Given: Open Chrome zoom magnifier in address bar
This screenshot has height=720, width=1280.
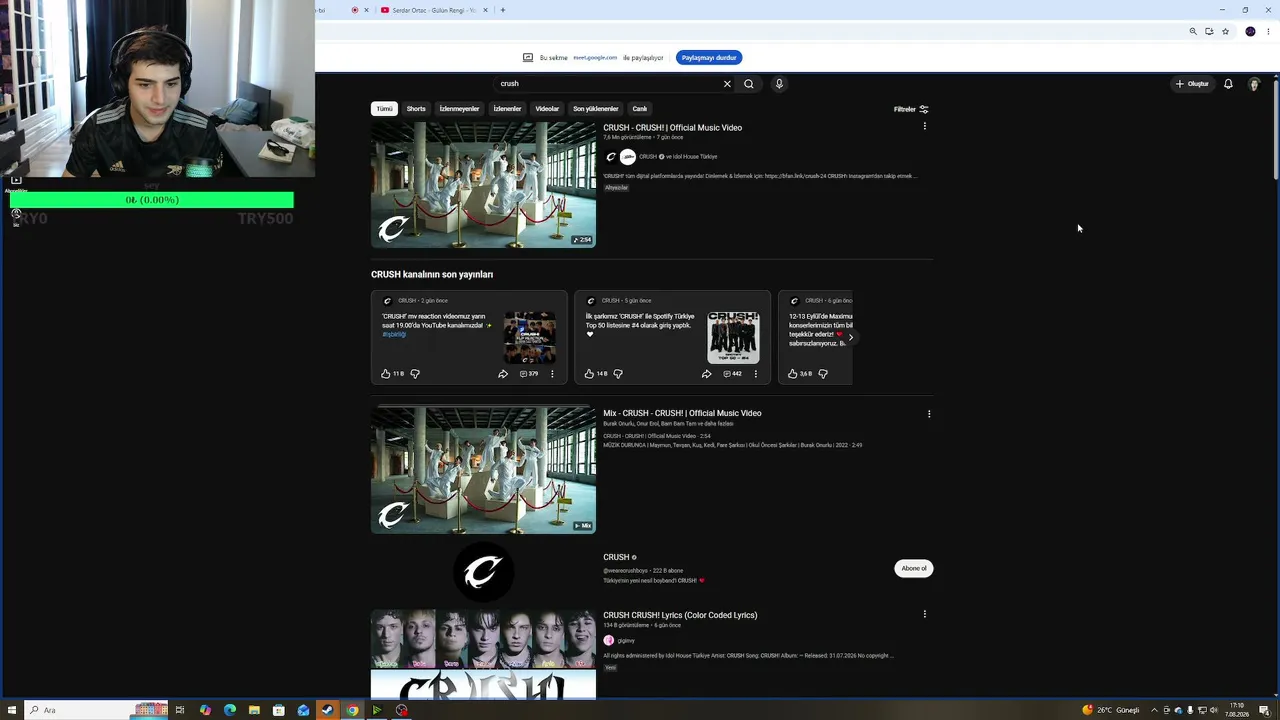Looking at the screenshot, I should 1193,31.
